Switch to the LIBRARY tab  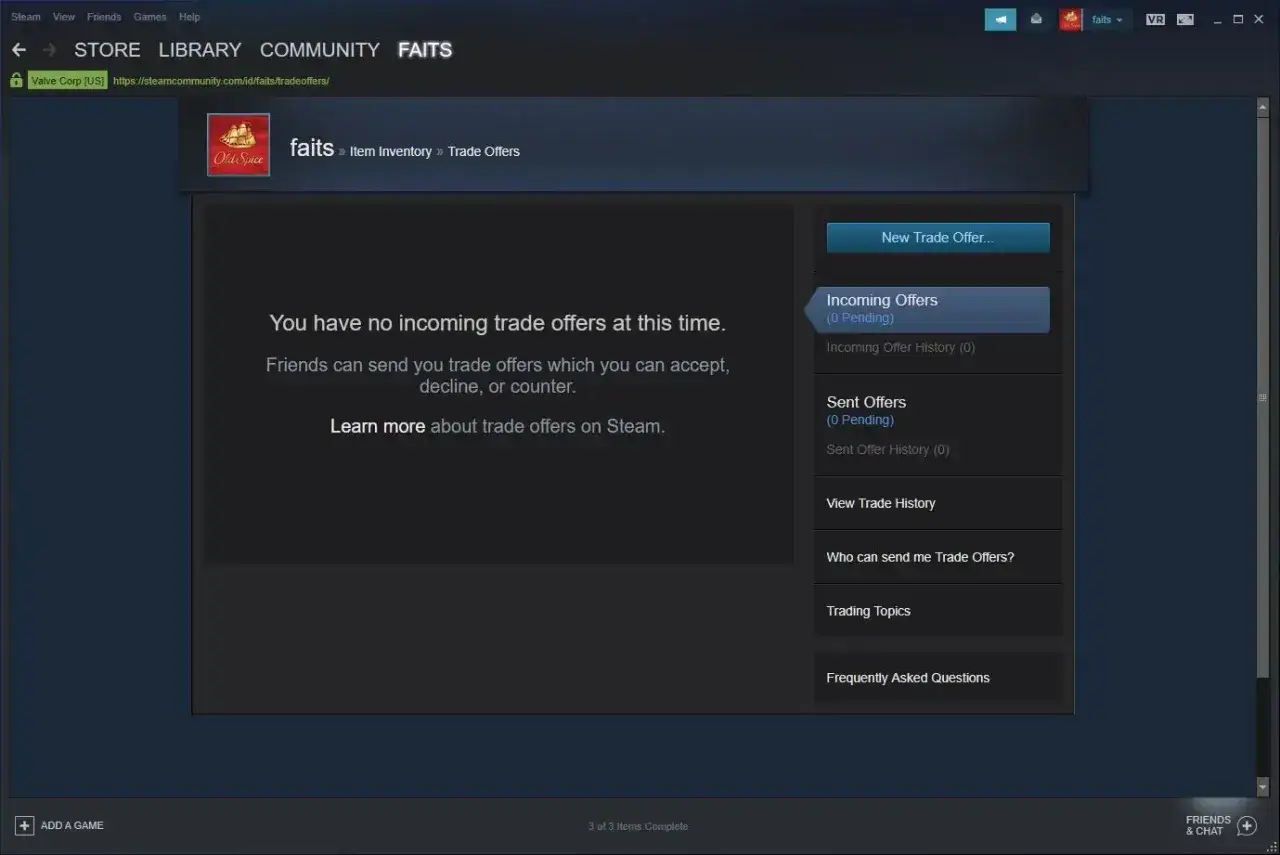(x=200, y=50)
